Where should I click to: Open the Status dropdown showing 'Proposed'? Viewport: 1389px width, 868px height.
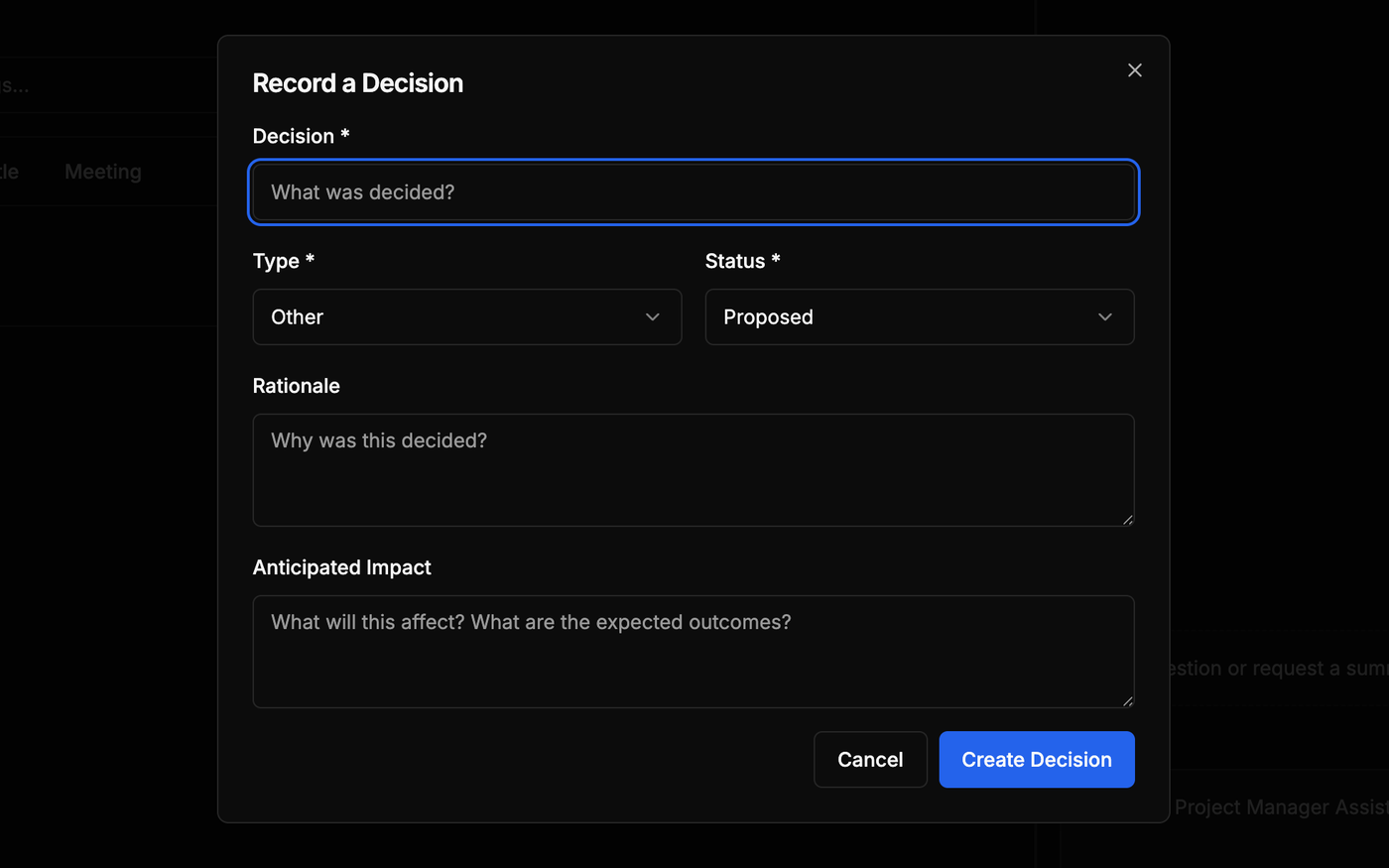[x=919, y=316]
